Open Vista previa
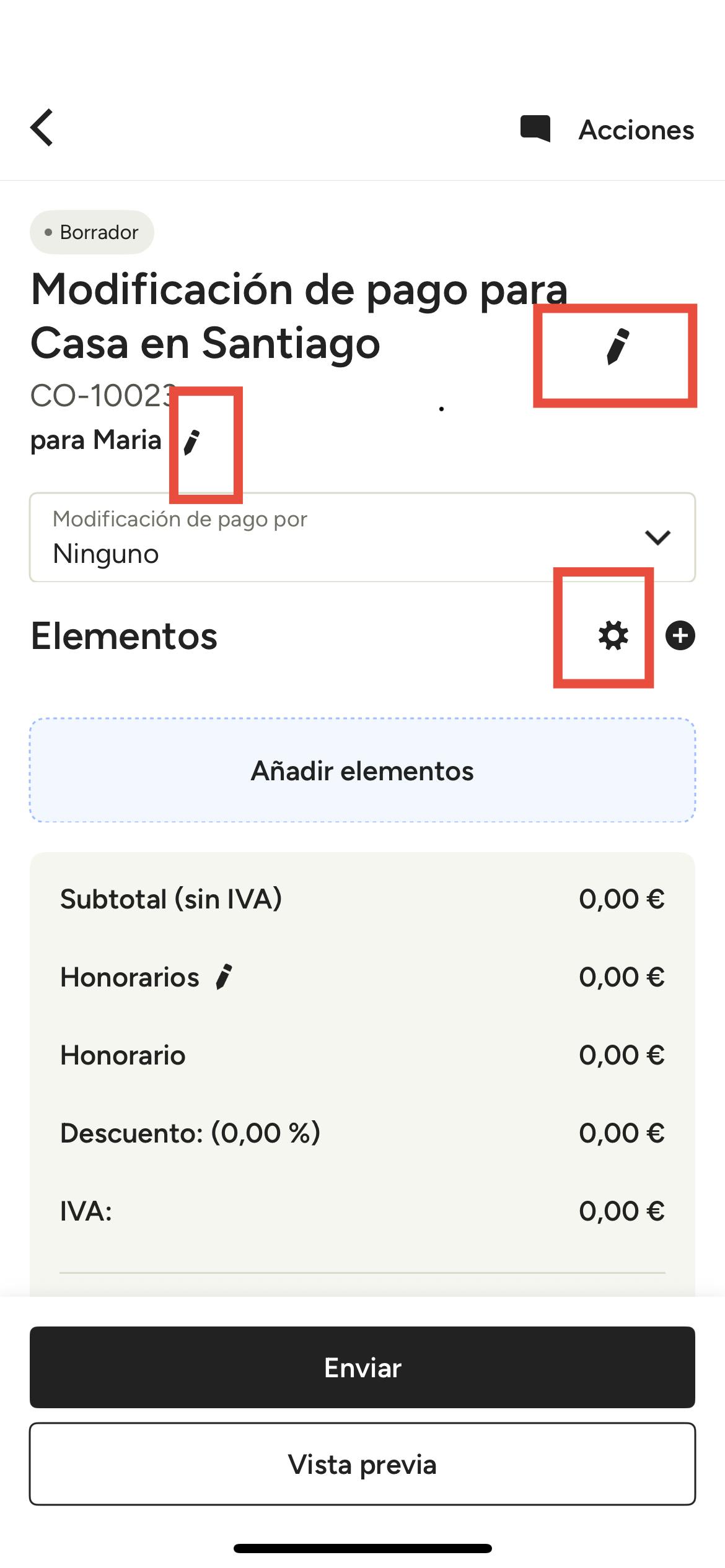 [362, 1464]
